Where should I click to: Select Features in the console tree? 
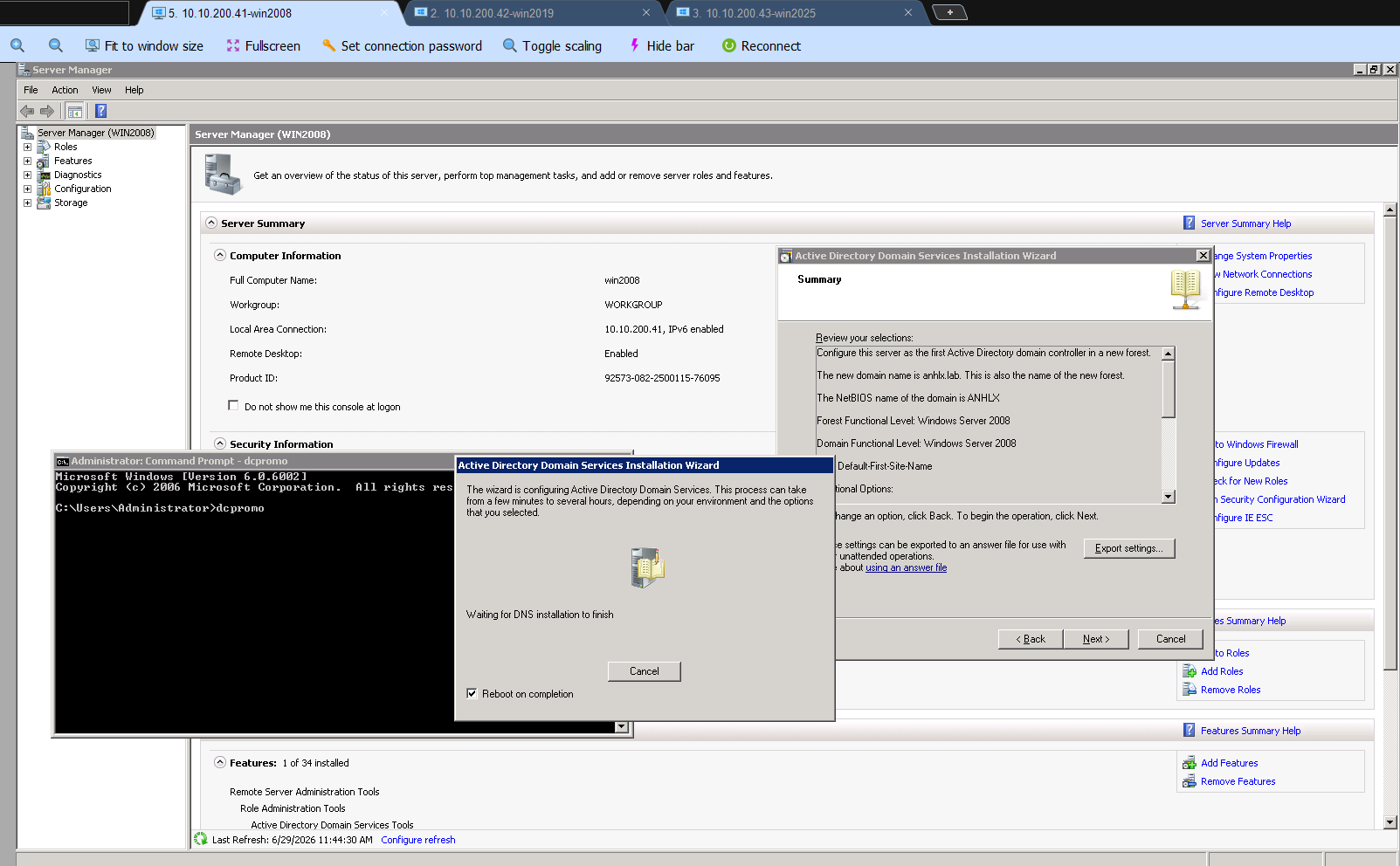(x=72, y=161)
